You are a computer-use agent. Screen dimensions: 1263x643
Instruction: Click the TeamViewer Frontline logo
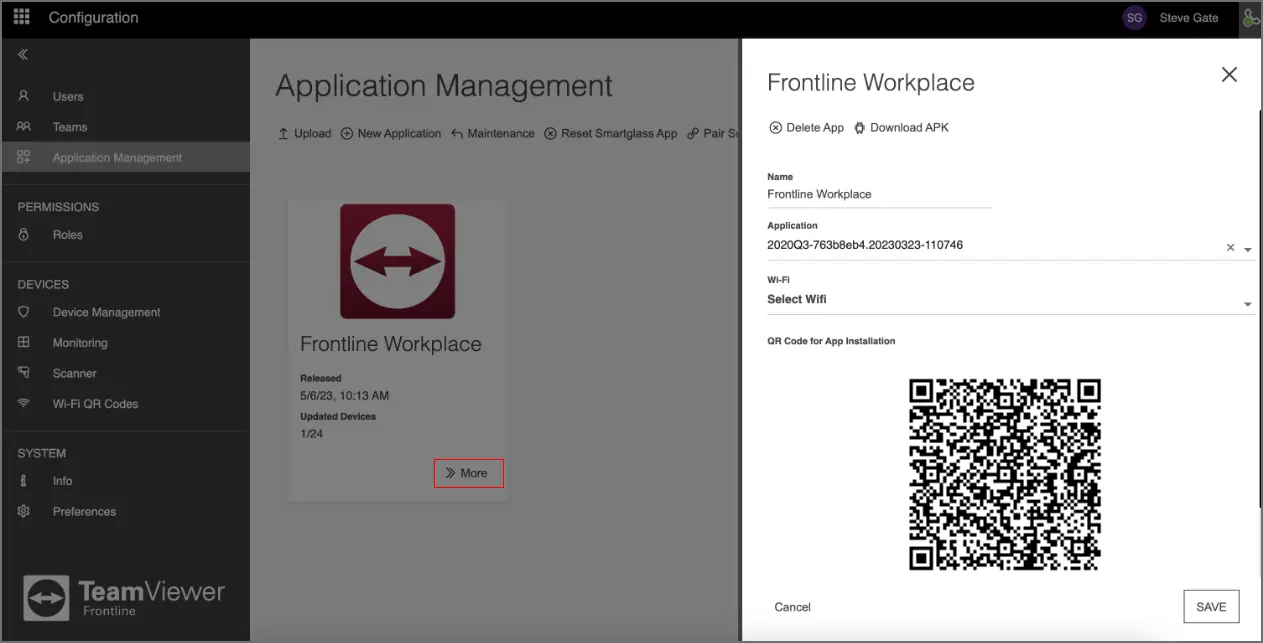pyautogui.click(x=124, y=597)
